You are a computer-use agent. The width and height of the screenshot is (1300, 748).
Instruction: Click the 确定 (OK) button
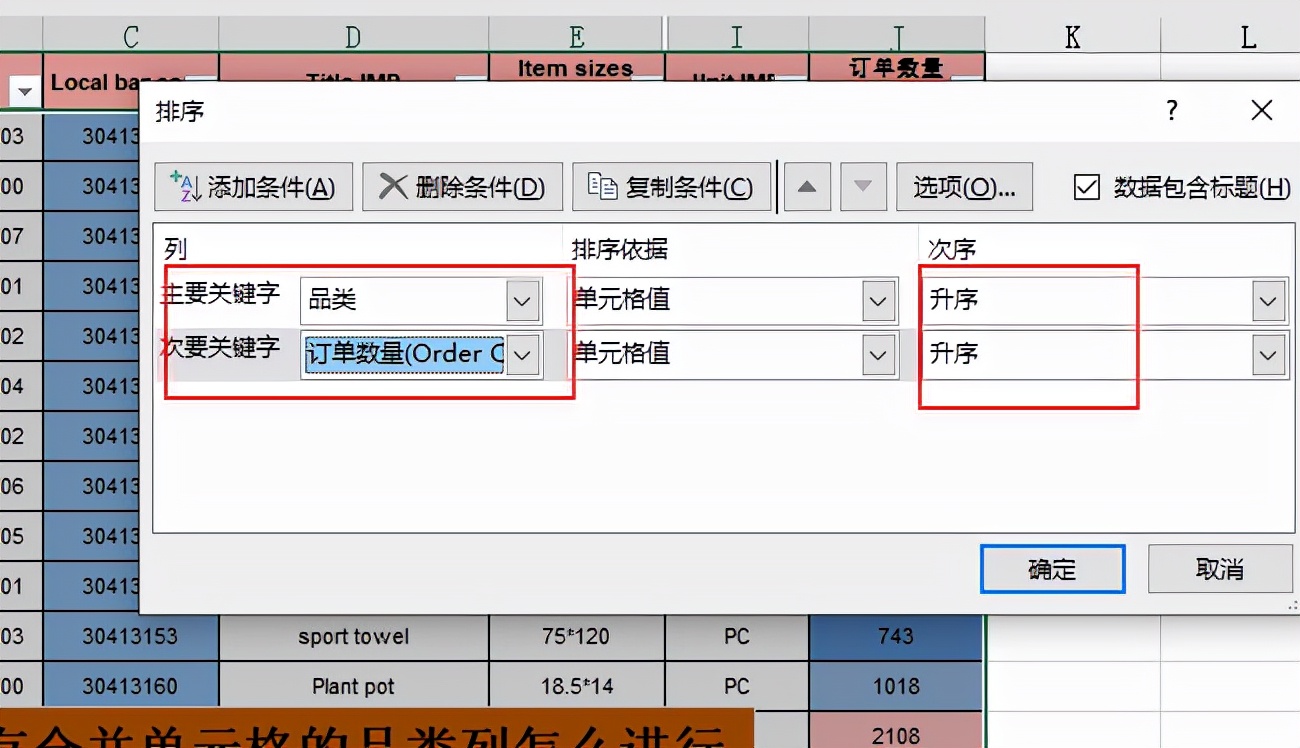pos(1052,567)
